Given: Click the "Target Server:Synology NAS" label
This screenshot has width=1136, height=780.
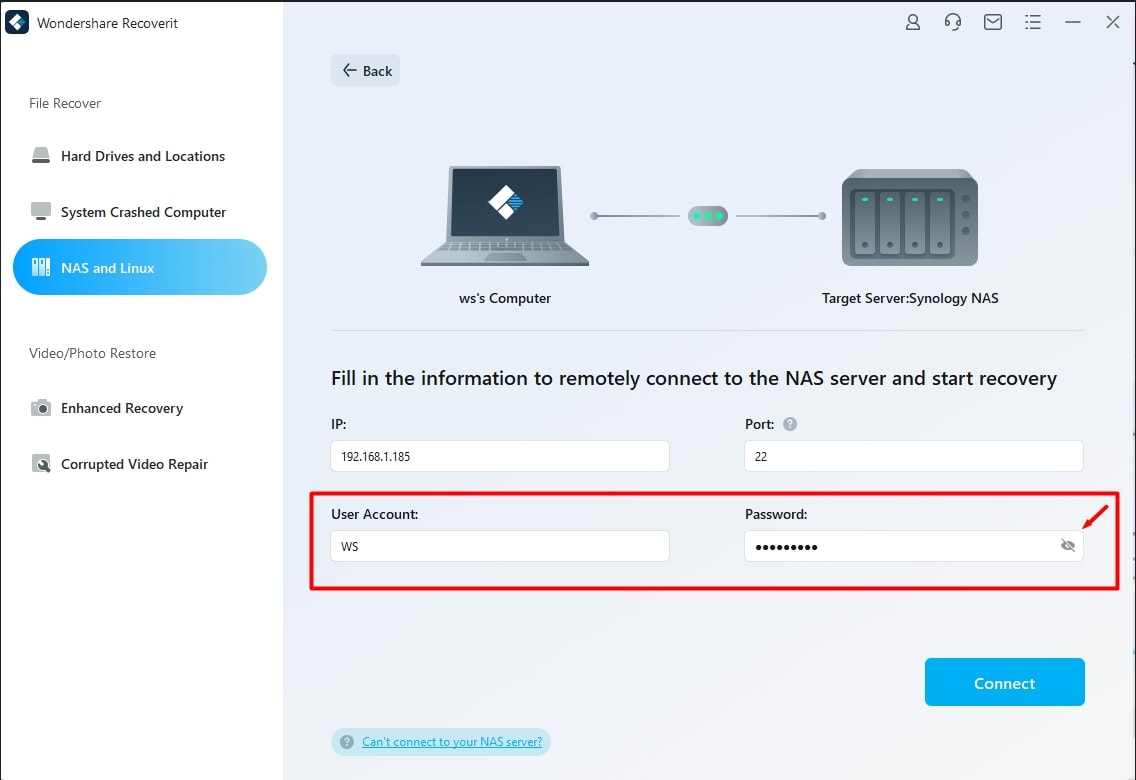Looking at the screenshot, I should coord(910,298).
